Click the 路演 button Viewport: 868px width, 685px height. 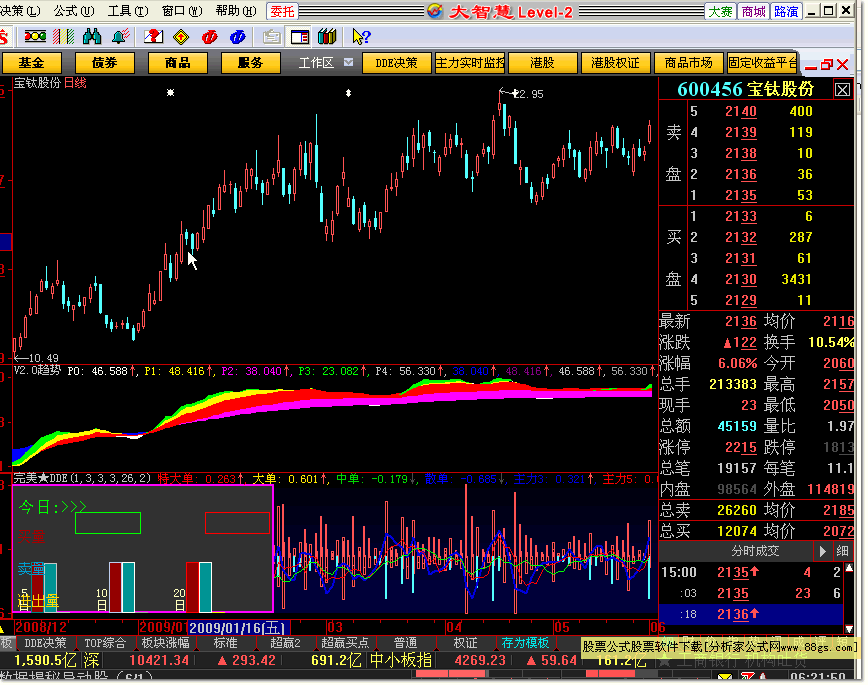pyautogui.click(x=786, y=11)
